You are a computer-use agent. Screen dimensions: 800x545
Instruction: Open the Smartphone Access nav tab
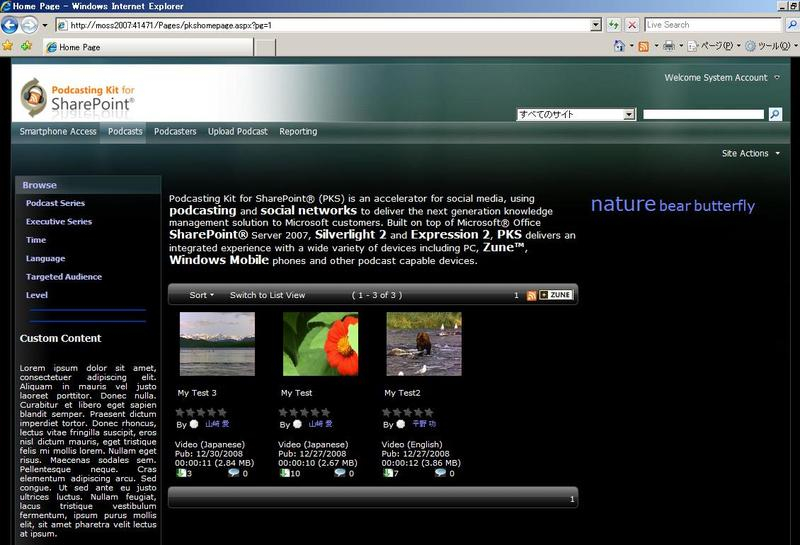point(58,132)
